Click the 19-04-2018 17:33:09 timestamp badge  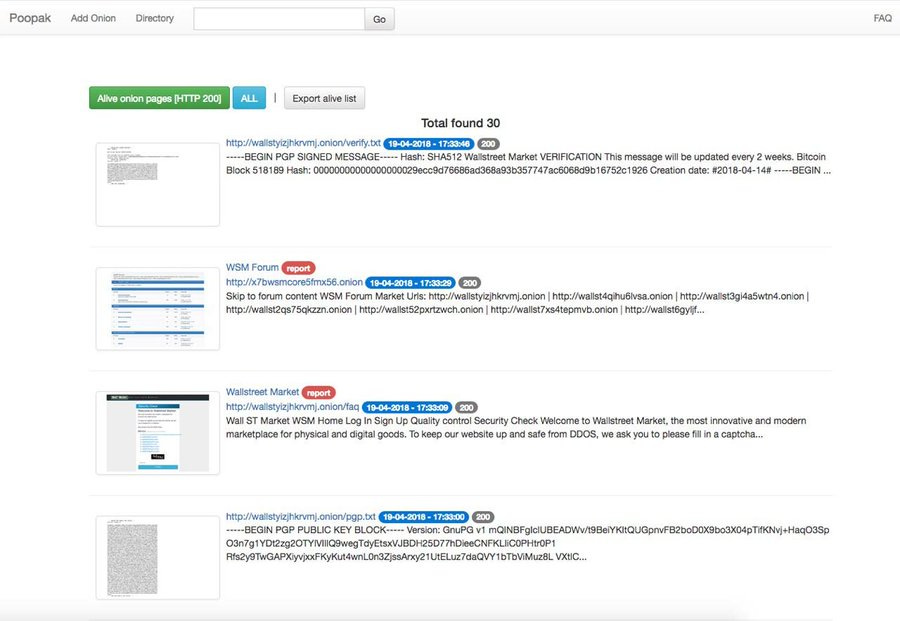click(407, 407)
